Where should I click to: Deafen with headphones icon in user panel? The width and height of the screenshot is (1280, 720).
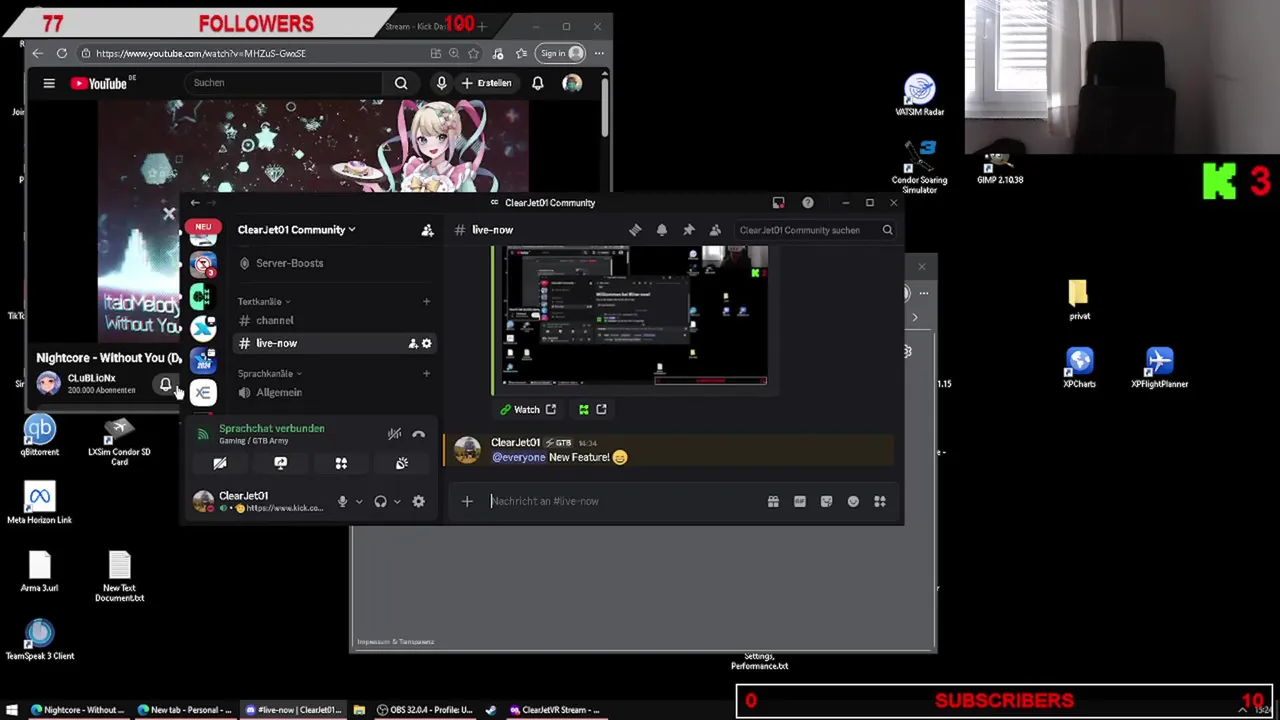(380, 501)
